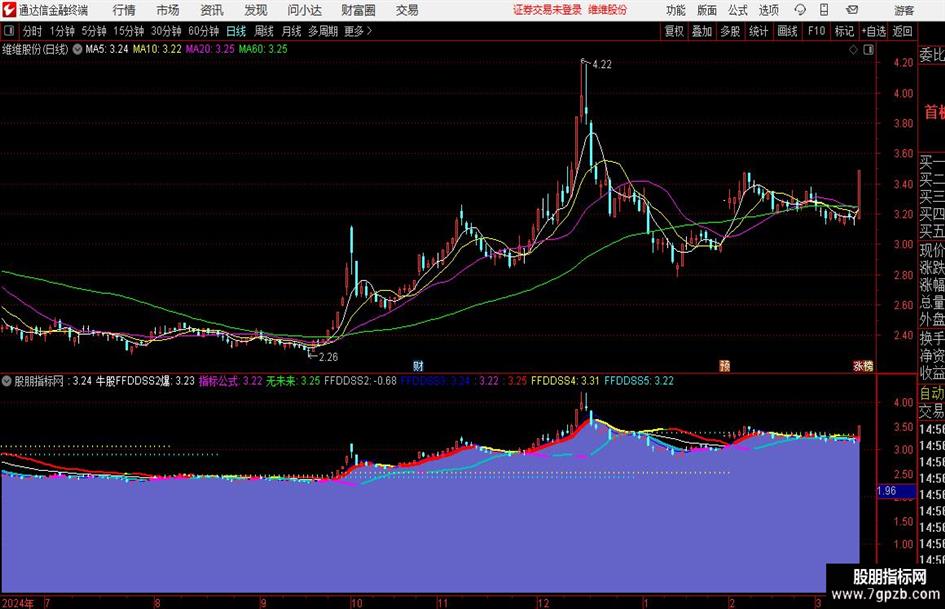Open the 资讯 menu
Viewport: 945px width, 609px height.
pyautogui.click(x=212, y=10)
